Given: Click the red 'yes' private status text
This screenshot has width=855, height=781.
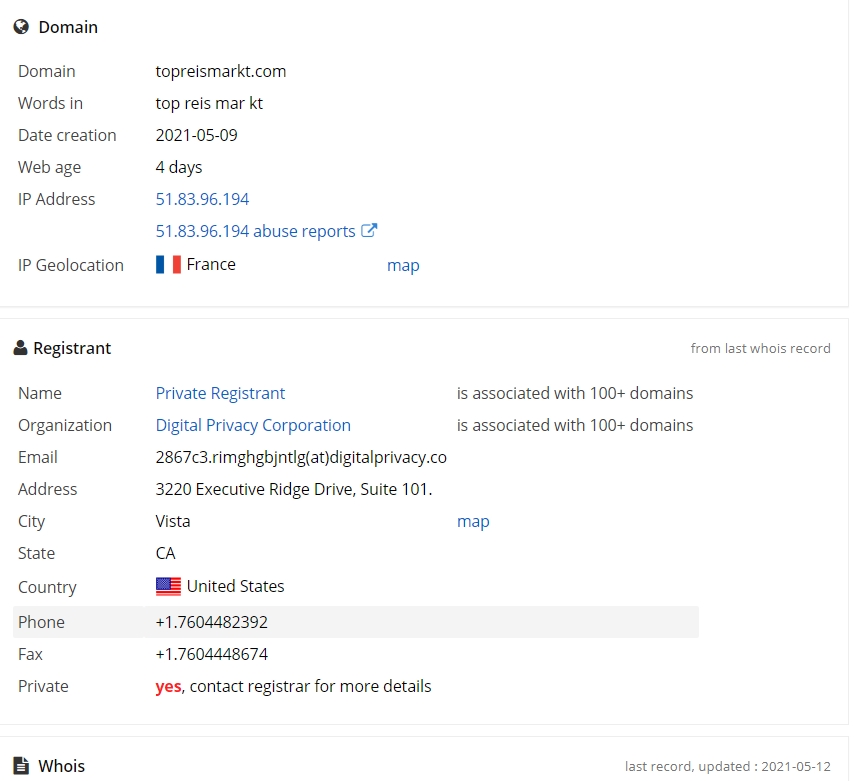Looking at the screenshot, I should click(168, 687).
